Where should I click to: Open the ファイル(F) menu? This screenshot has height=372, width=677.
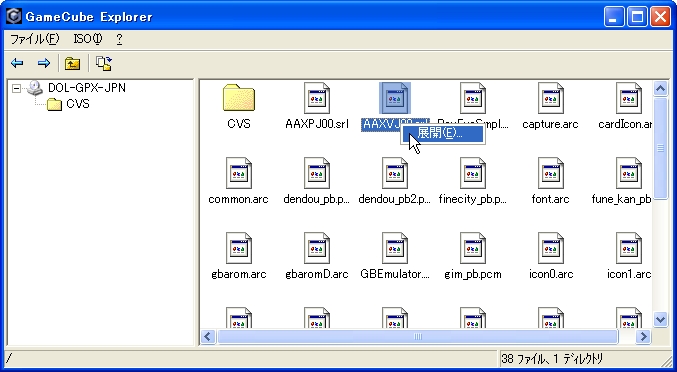[x=35, y=39]
